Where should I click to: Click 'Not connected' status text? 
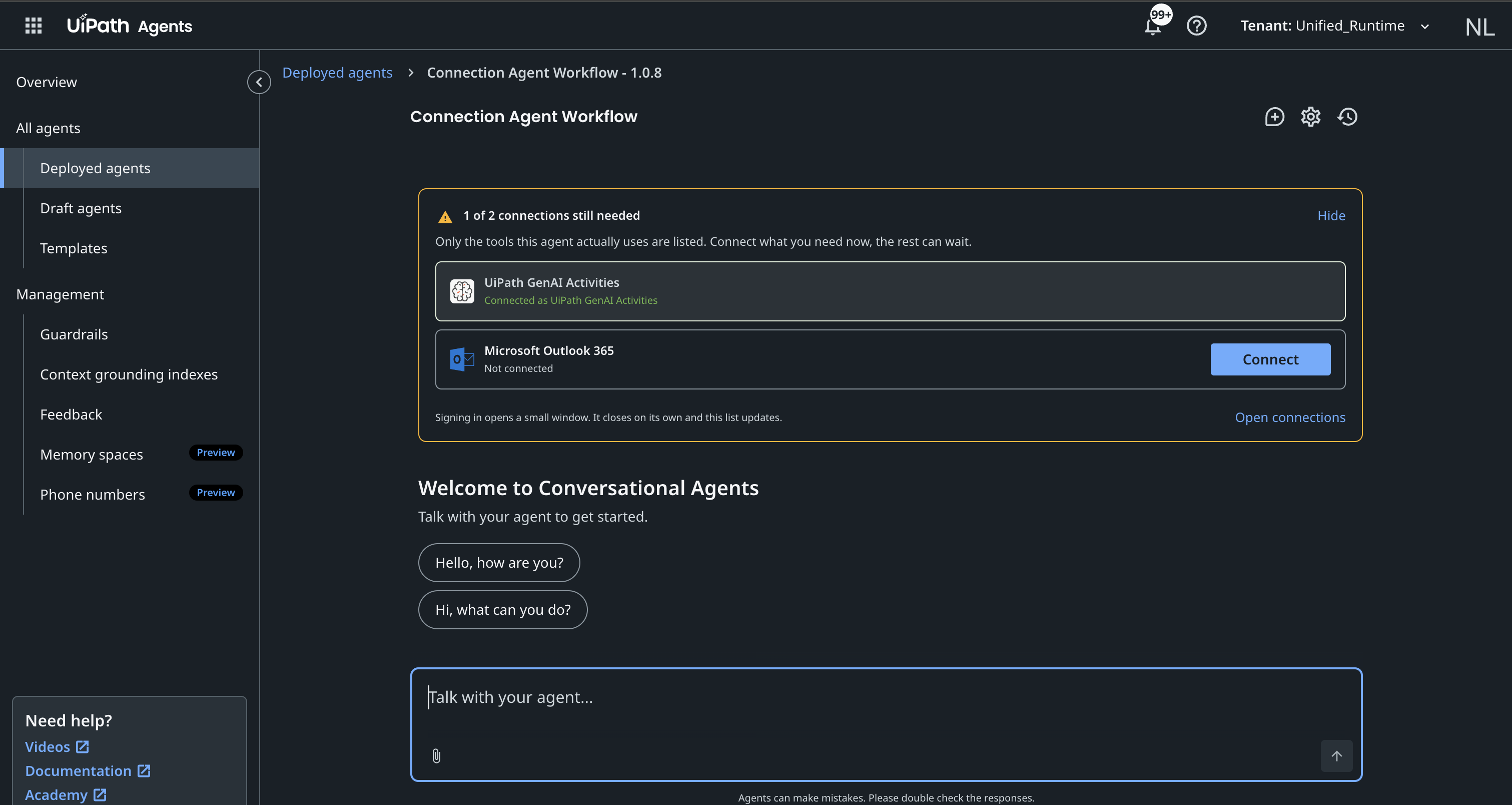coord(518,368)
